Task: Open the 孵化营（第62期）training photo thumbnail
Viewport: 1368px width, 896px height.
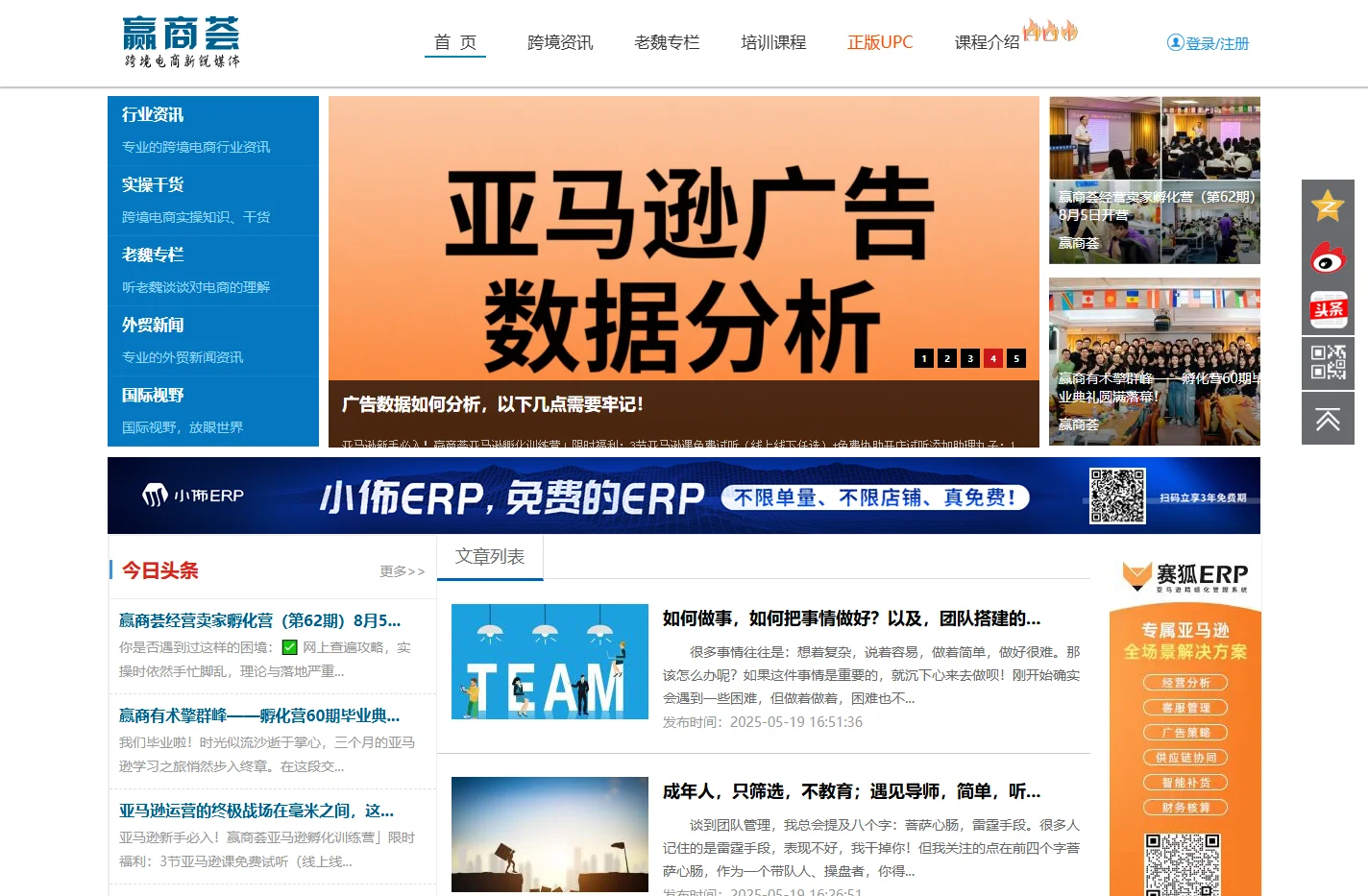Action: coord(1155,180)
